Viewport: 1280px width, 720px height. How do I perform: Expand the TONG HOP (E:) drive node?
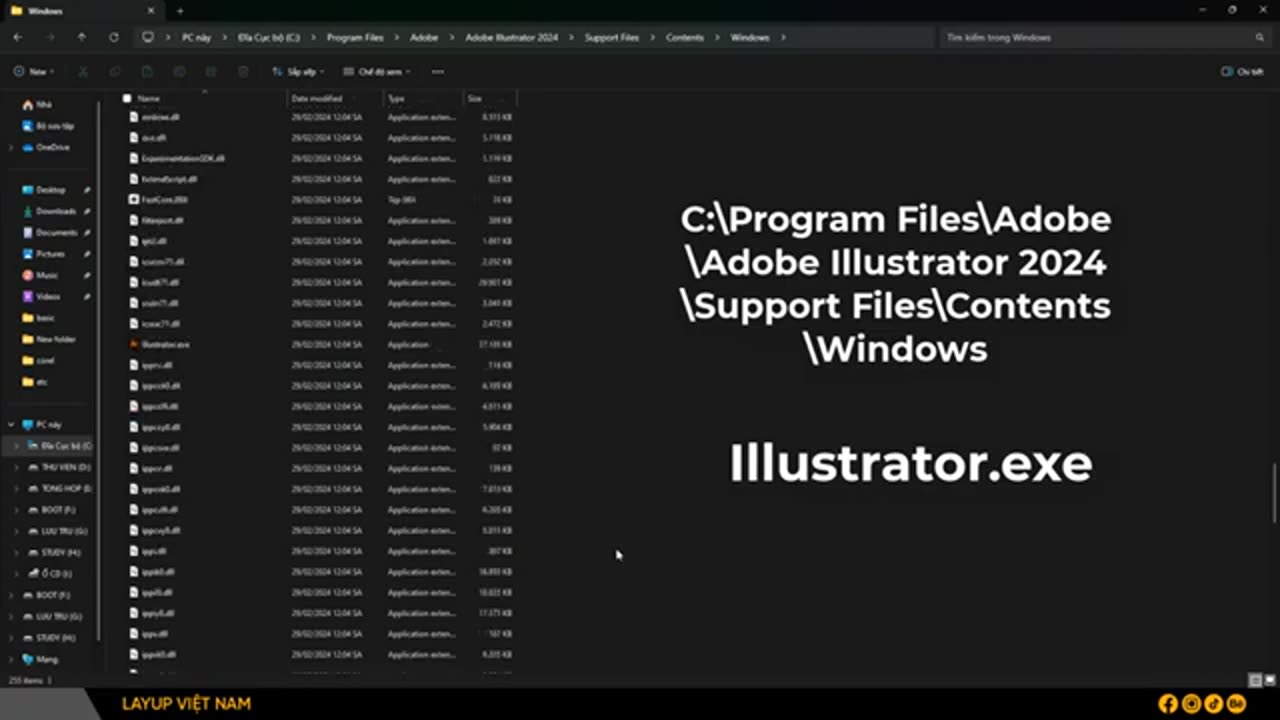(x=17, y=488)
